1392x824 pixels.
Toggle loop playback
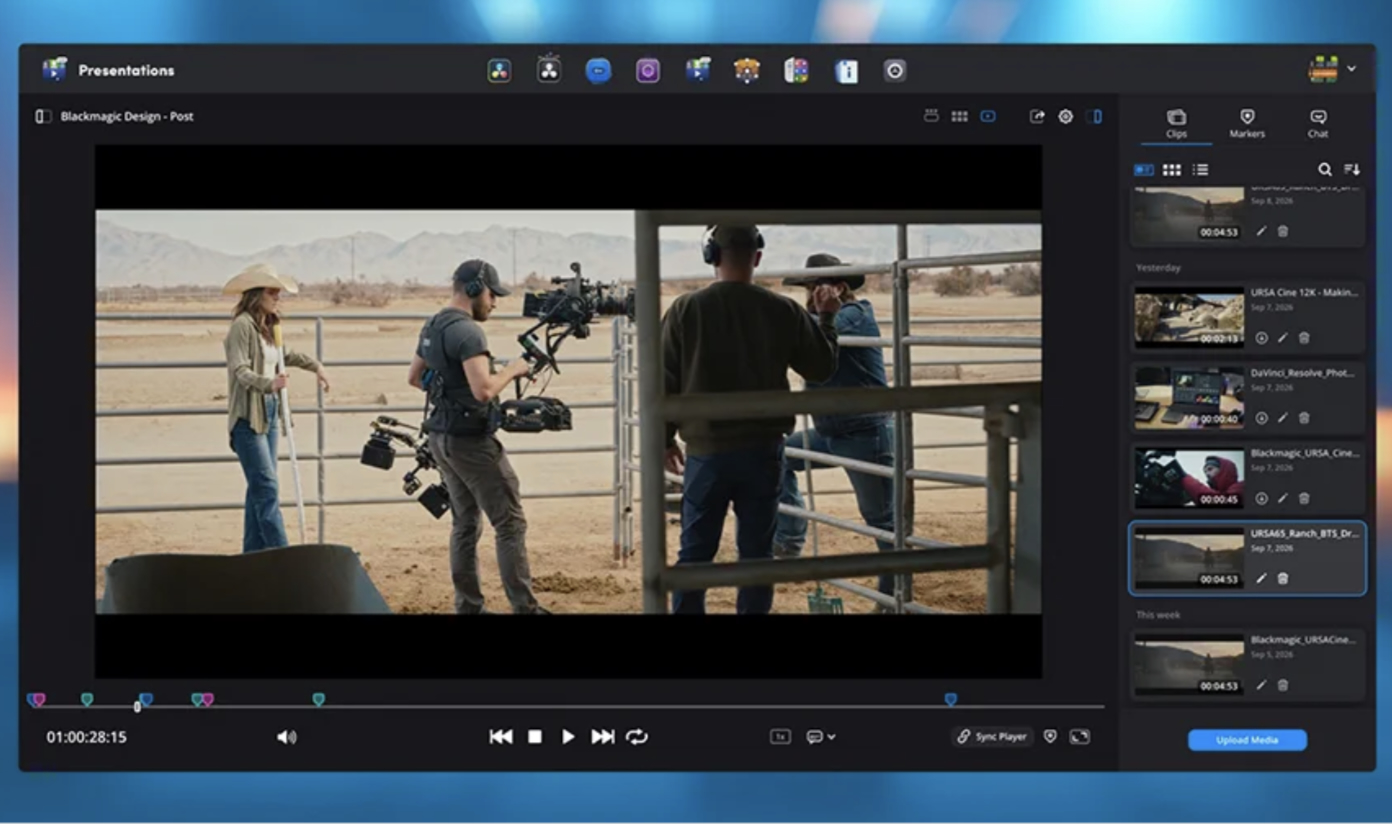637,737
